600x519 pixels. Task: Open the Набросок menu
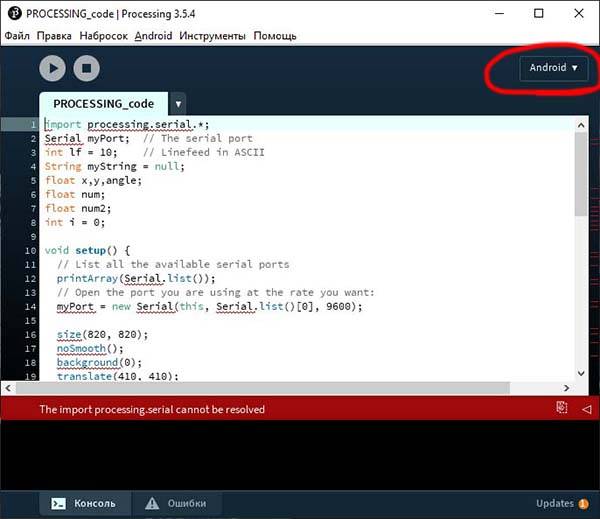pos(103,36)
